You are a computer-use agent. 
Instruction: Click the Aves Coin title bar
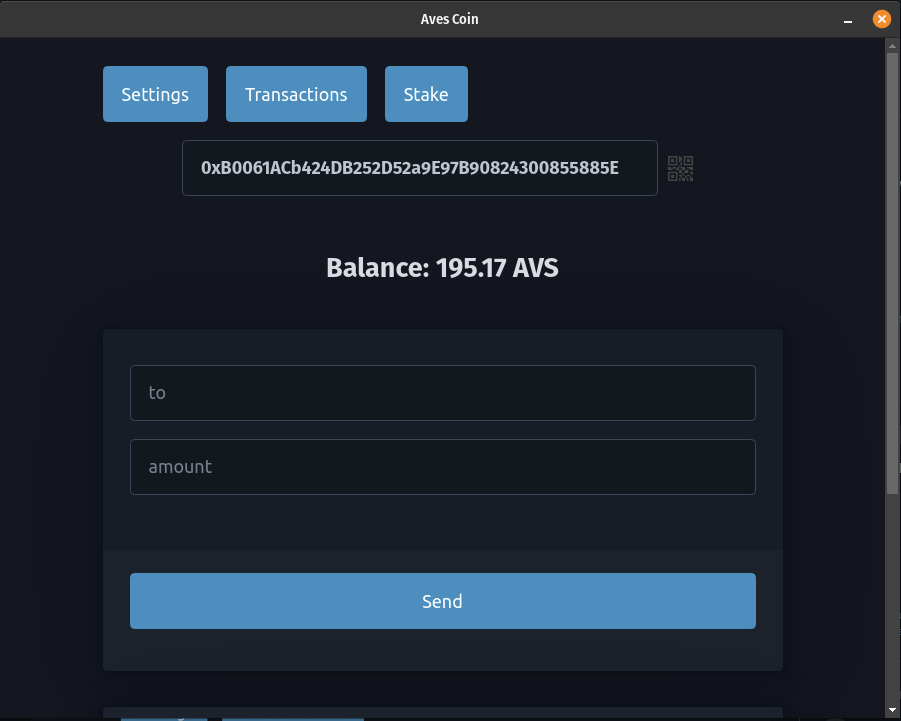(x=450, y=19)
